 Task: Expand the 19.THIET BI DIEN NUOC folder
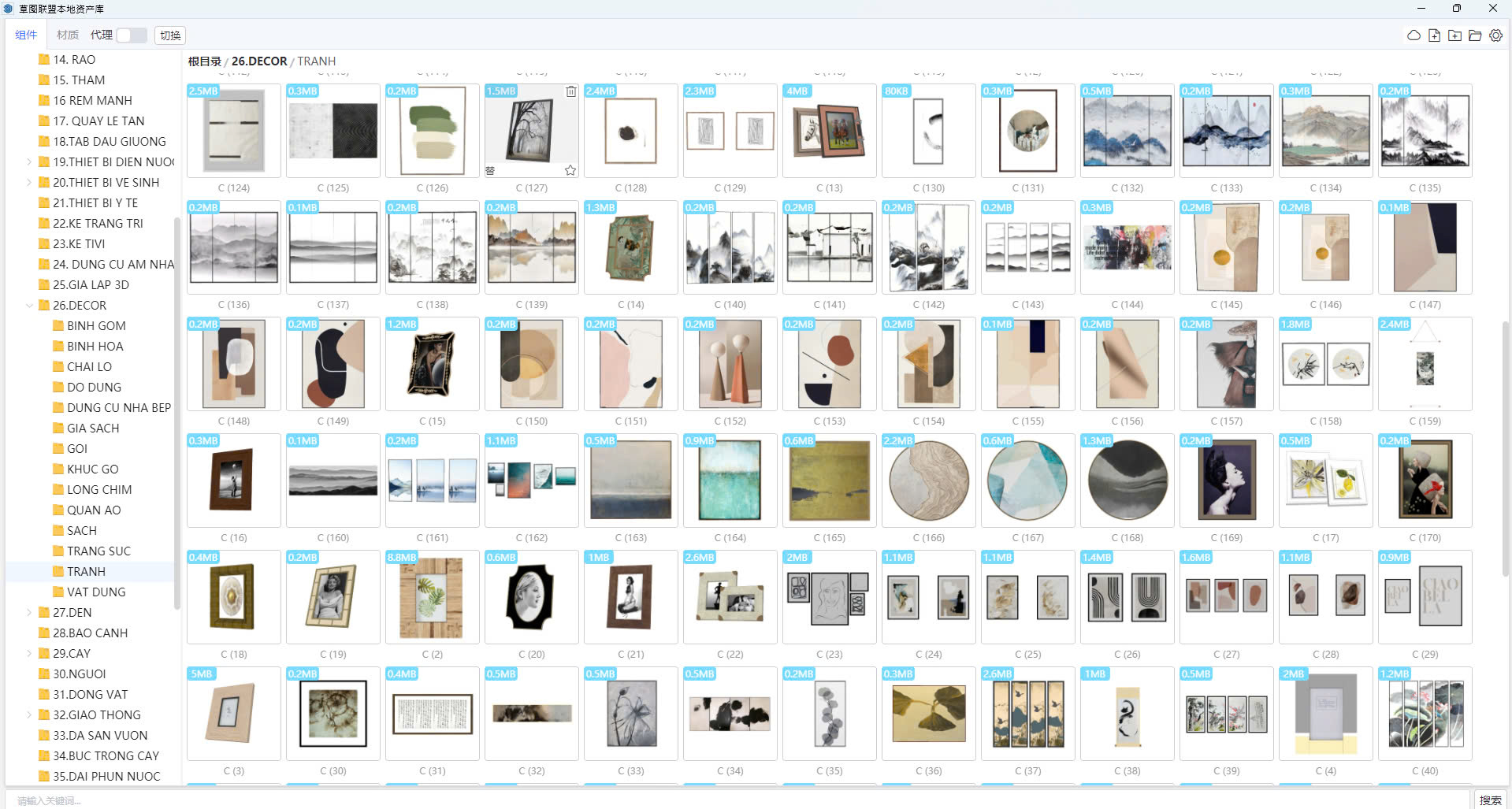(30, 162)
